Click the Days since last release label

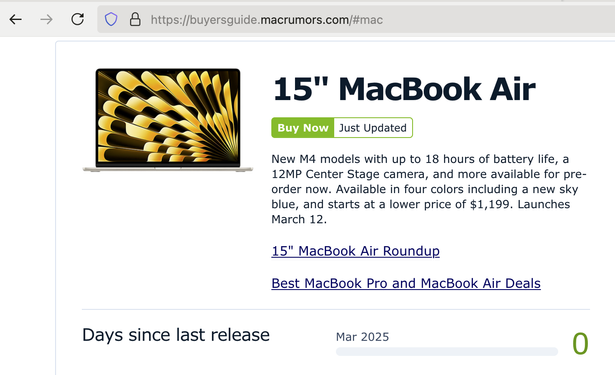pyautogui.click(x=176, y=335)
